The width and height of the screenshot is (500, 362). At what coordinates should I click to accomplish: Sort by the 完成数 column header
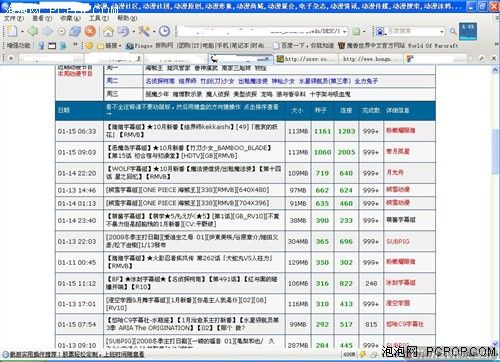[x=371, y=110]
